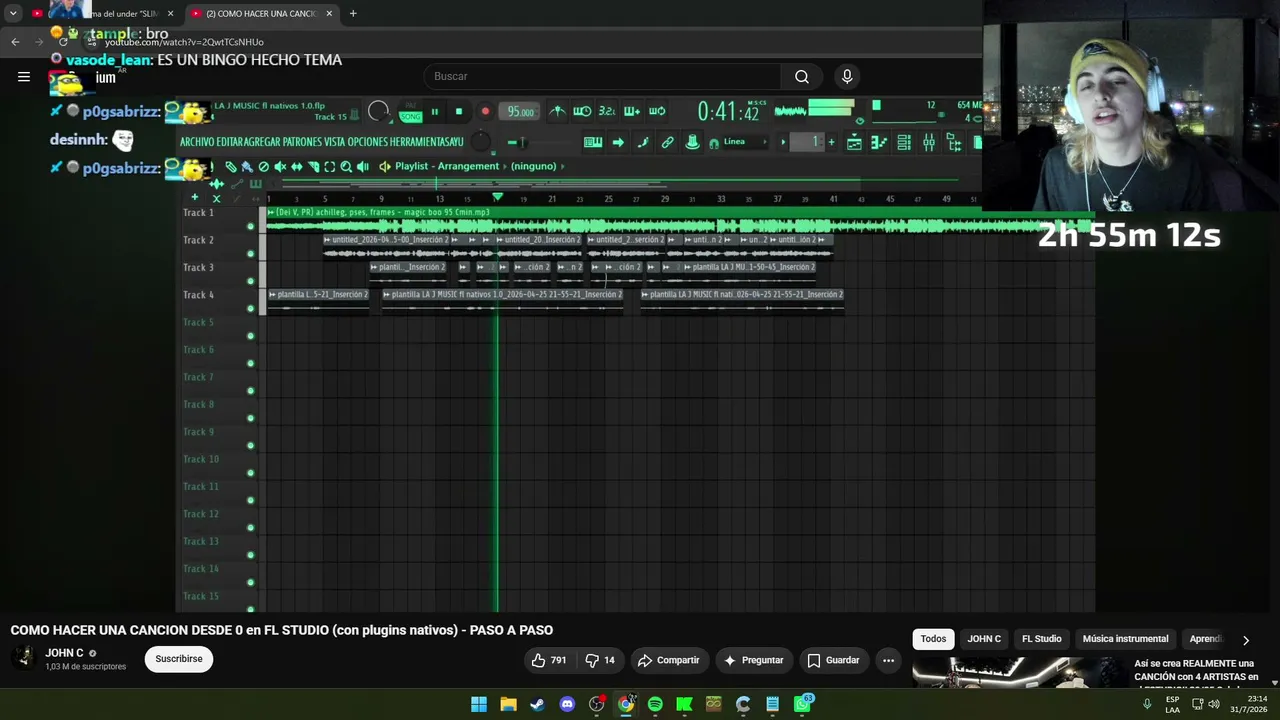
Task: Click the red record button in FL Studio
Action: (485, 112)
